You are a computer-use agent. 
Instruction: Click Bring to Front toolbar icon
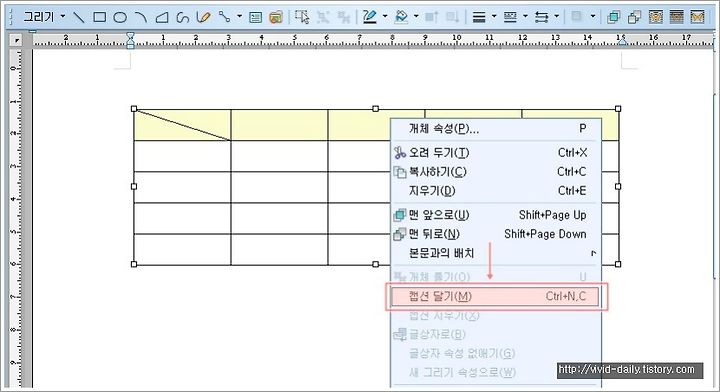[x=613, y=17]
